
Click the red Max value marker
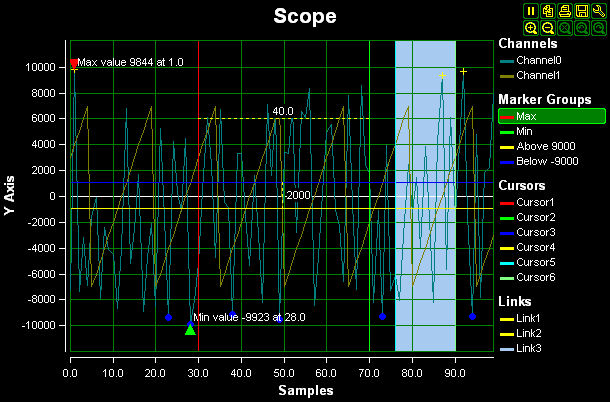[74, 63]
